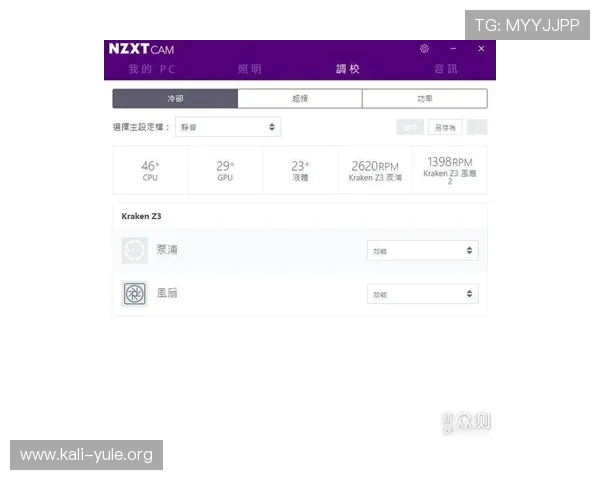Click the 1398RPM Kraken Z3 fan card
Viewport: 600px width, 480px height.
point(450,170)
